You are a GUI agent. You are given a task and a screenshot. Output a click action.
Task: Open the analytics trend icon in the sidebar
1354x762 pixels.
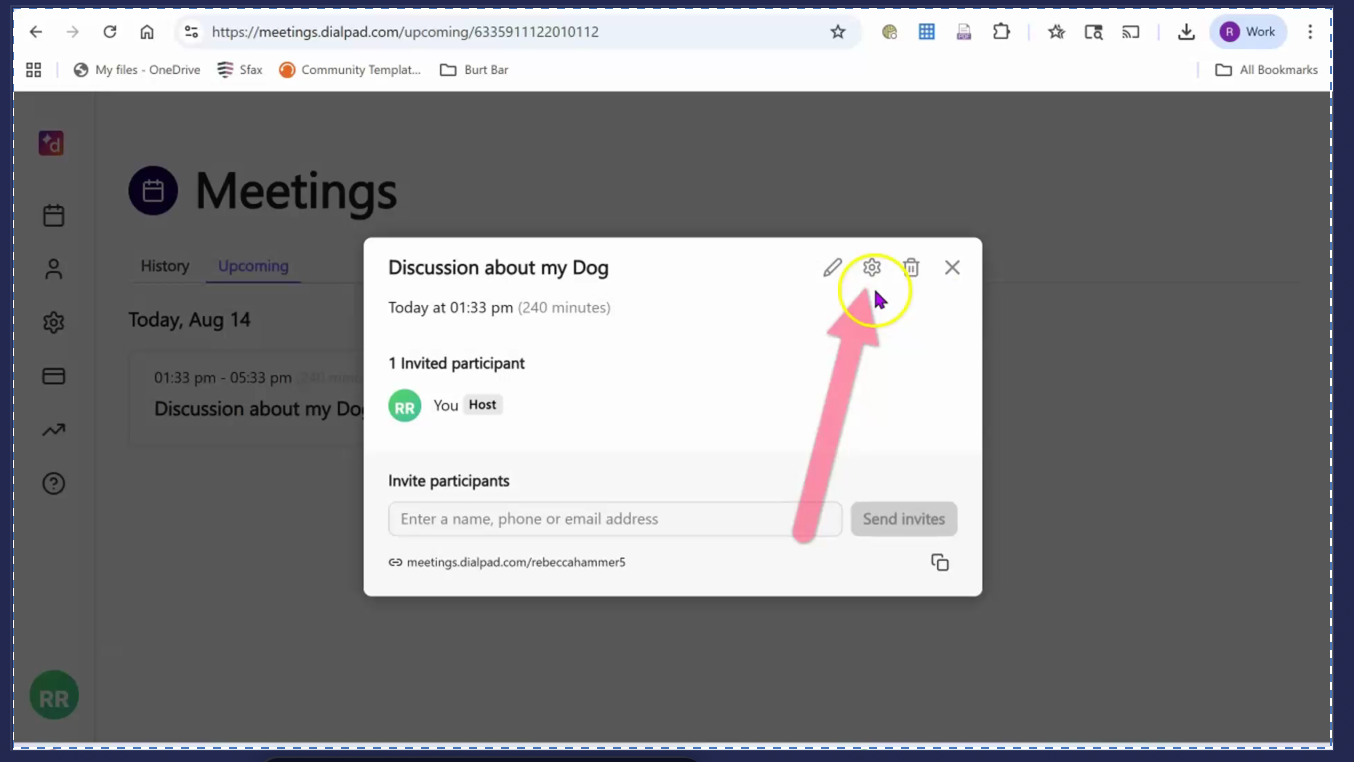(54, 430)
